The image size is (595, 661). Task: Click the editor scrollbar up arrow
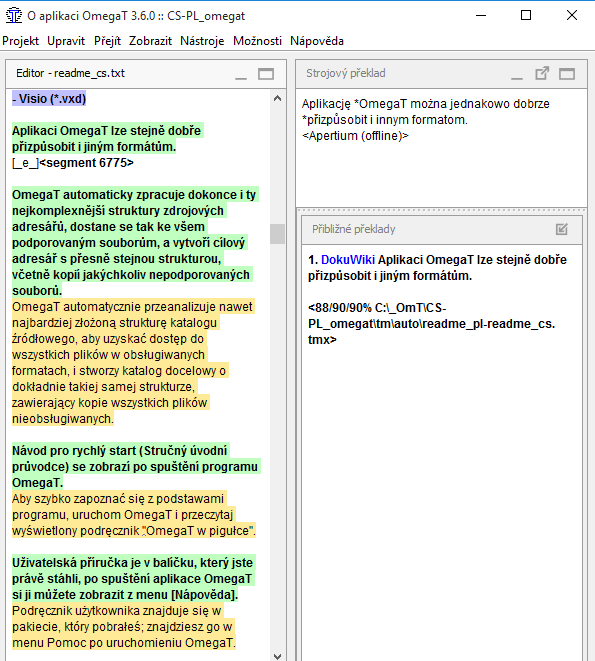(x=277, y=99)
